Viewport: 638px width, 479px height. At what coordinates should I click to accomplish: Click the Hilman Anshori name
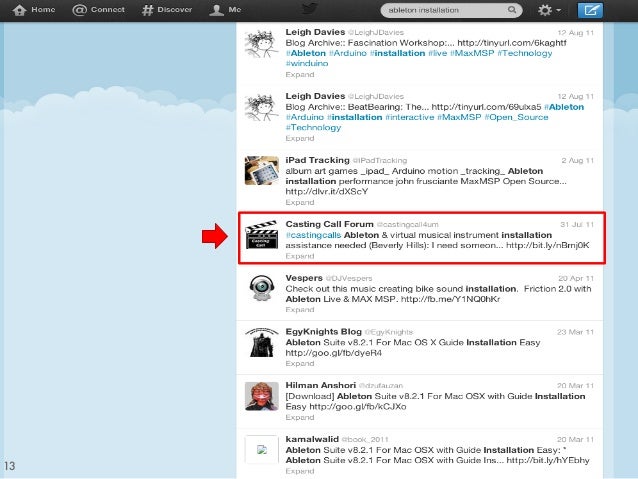click(x=321, y=385)
